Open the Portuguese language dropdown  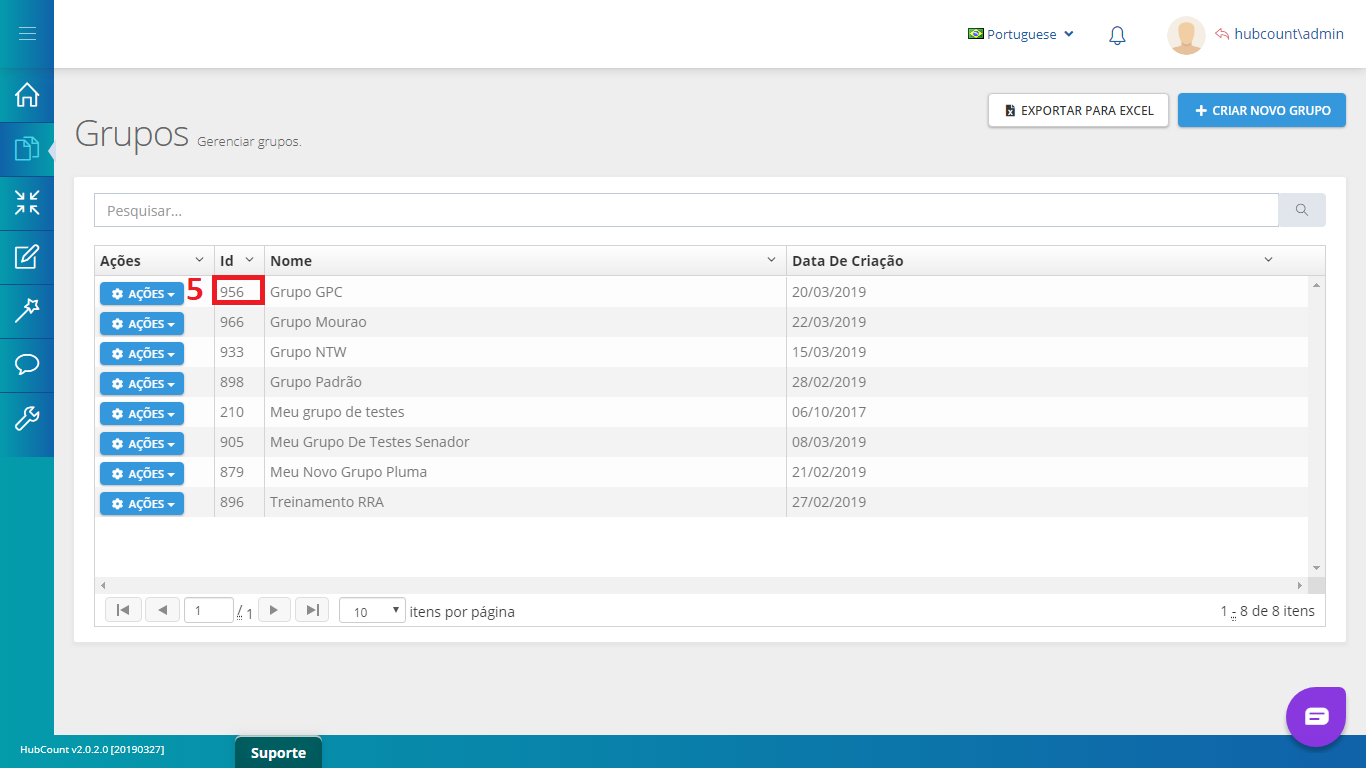1021,34
